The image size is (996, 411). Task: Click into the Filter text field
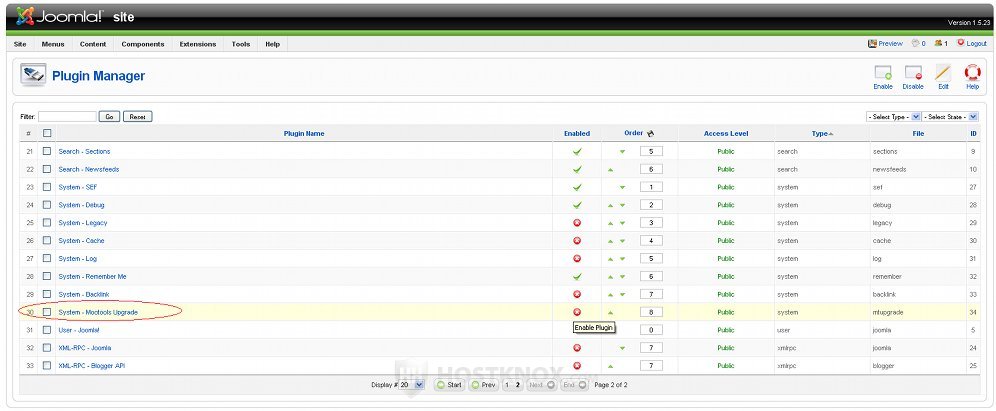[67, 117]
